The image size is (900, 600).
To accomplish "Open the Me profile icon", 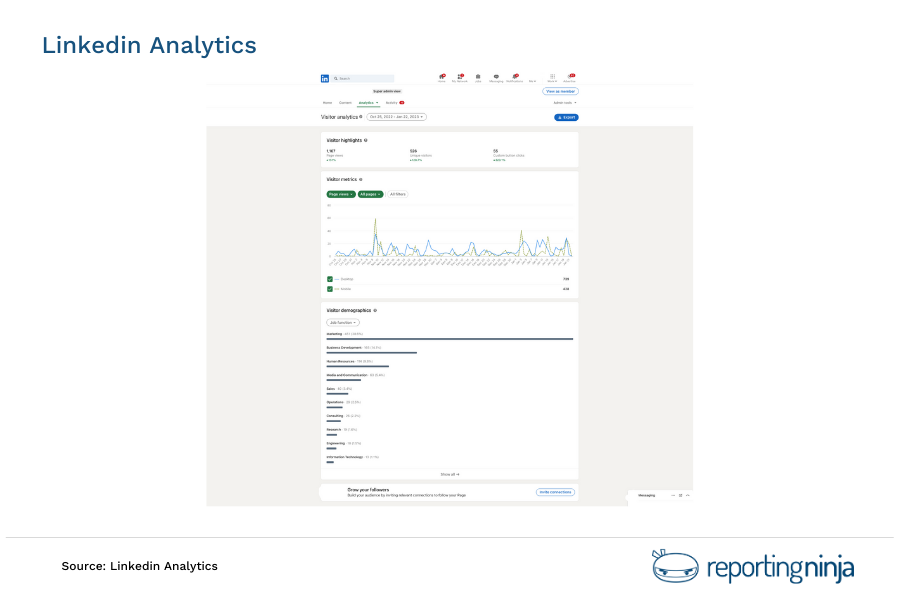I will tap(532, 77).
